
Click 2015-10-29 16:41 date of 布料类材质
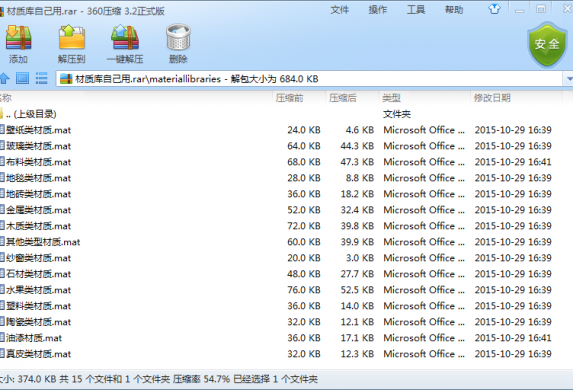pyautogui.click(x=513, y=162)
